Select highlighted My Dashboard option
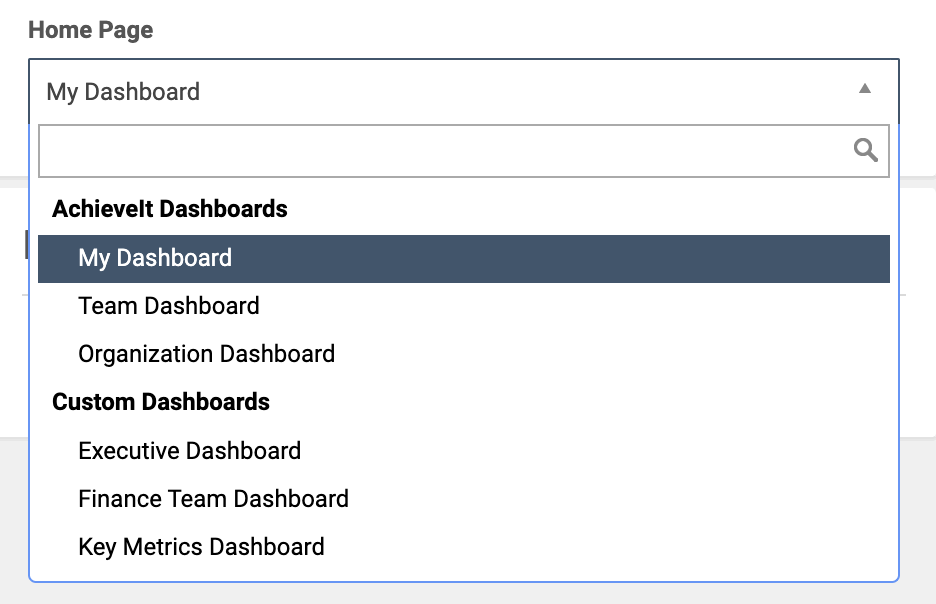The height and width of the screenshot is (604, 936). click(x=464, y=258)
